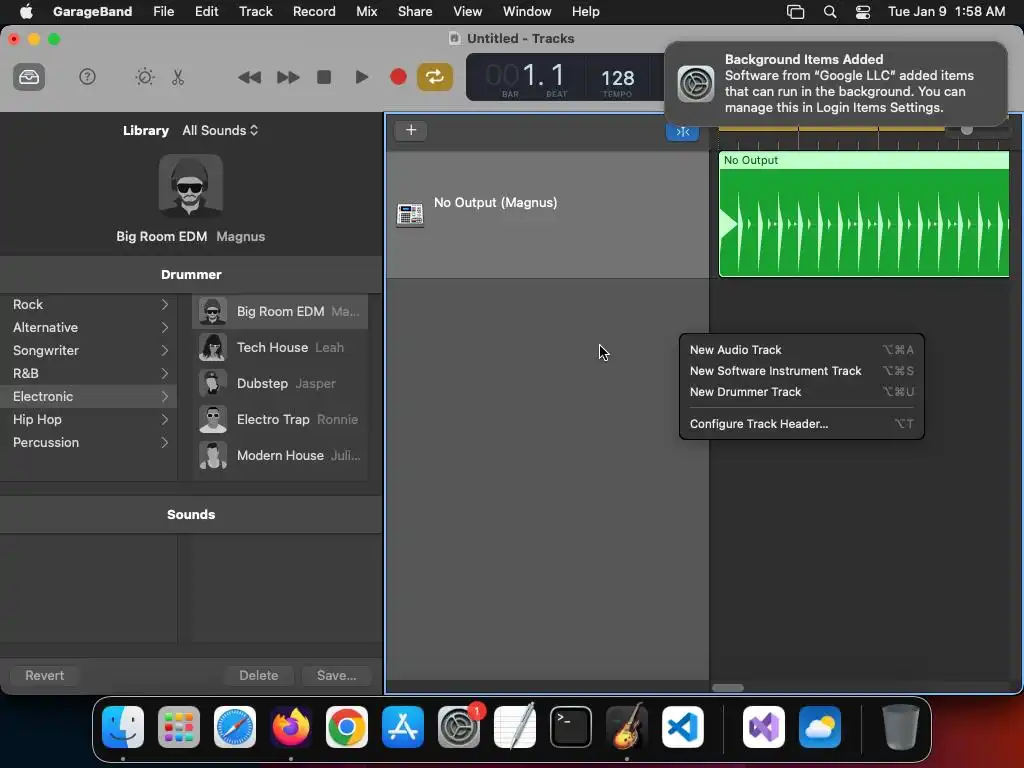Select the green No Output drummer region
The image size is (1024, 768).
[x=864, y=215]
